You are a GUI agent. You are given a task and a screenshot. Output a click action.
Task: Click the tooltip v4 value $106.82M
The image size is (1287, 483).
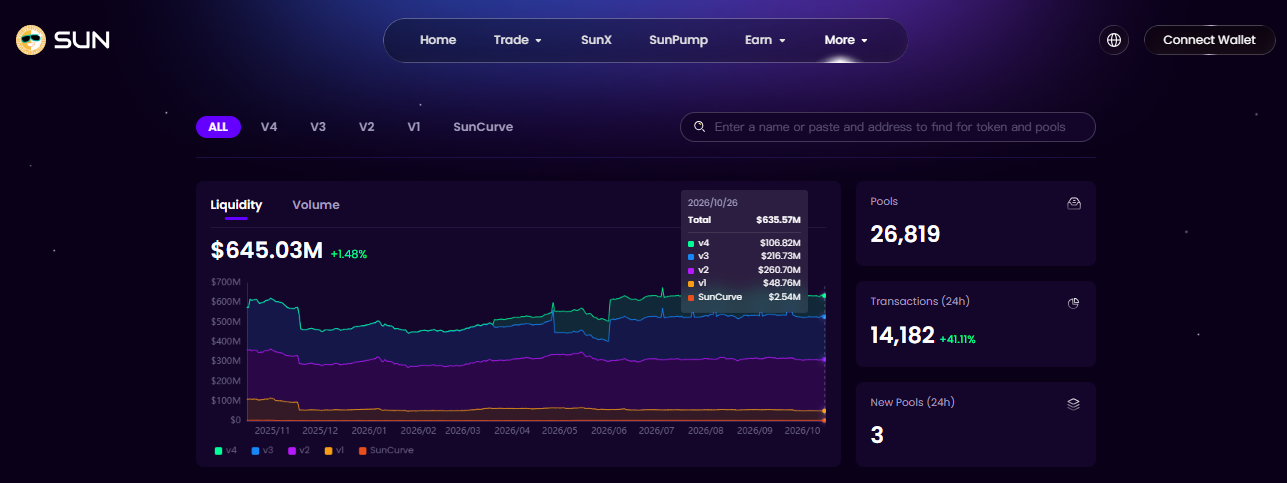tap(780, 242)
